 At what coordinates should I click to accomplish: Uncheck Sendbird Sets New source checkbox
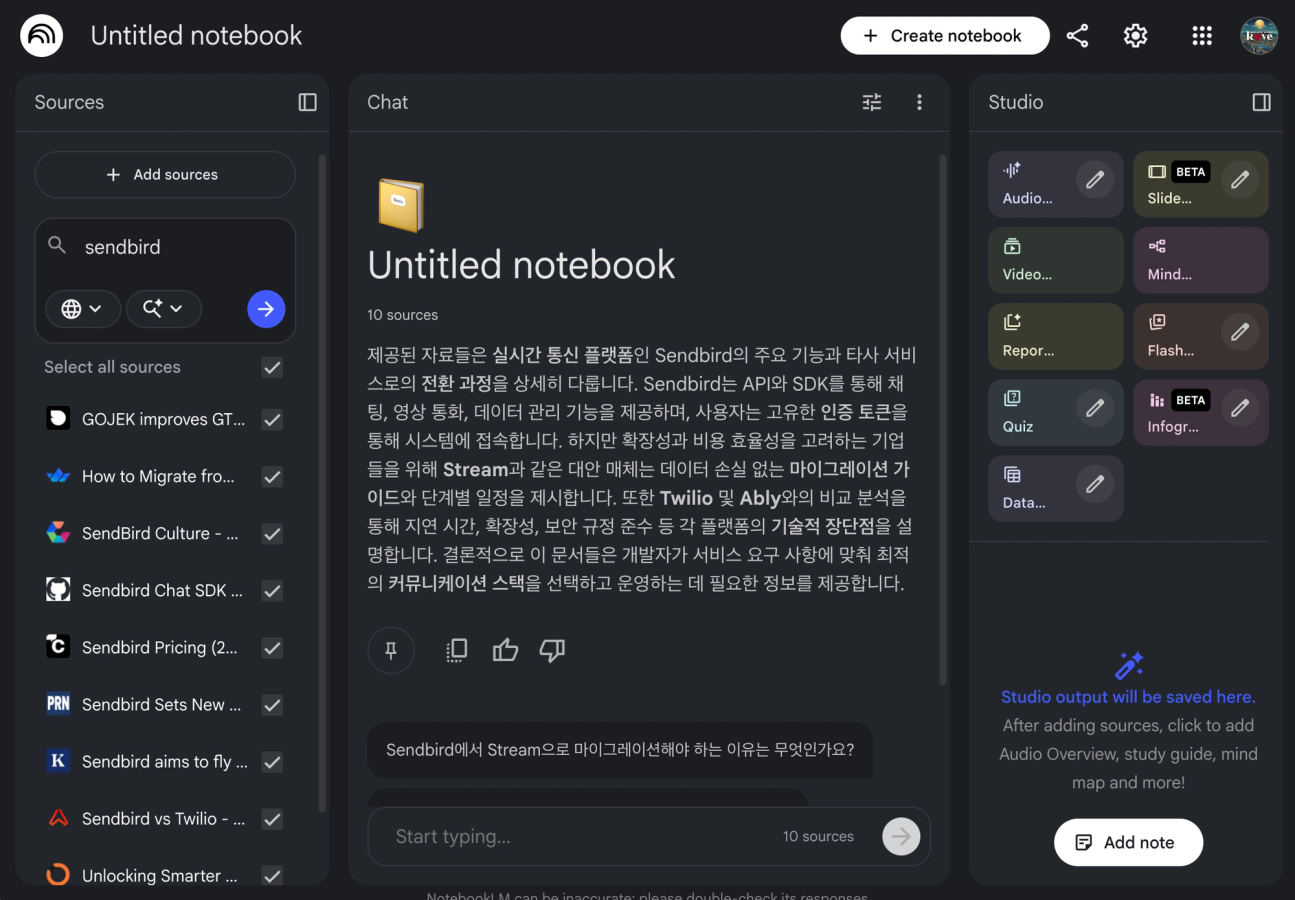(272, 705)
